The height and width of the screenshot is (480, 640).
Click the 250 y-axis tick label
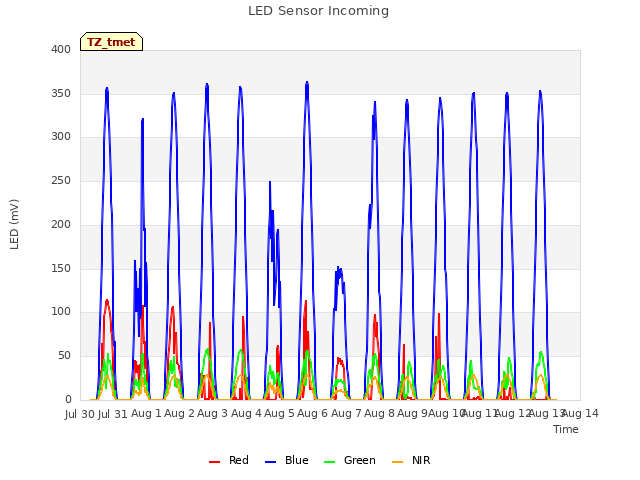click(x=61, y=180)
